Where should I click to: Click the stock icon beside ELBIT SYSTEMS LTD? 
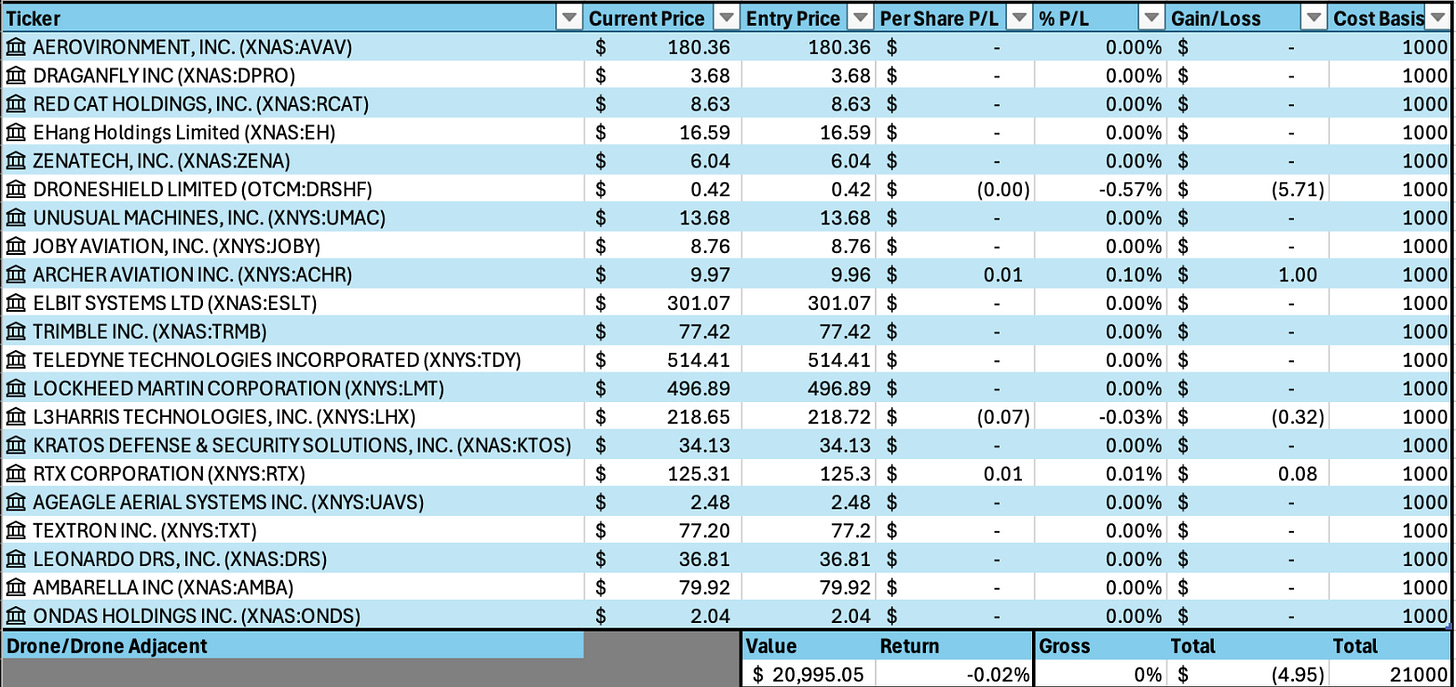click(x=15, y=303)
